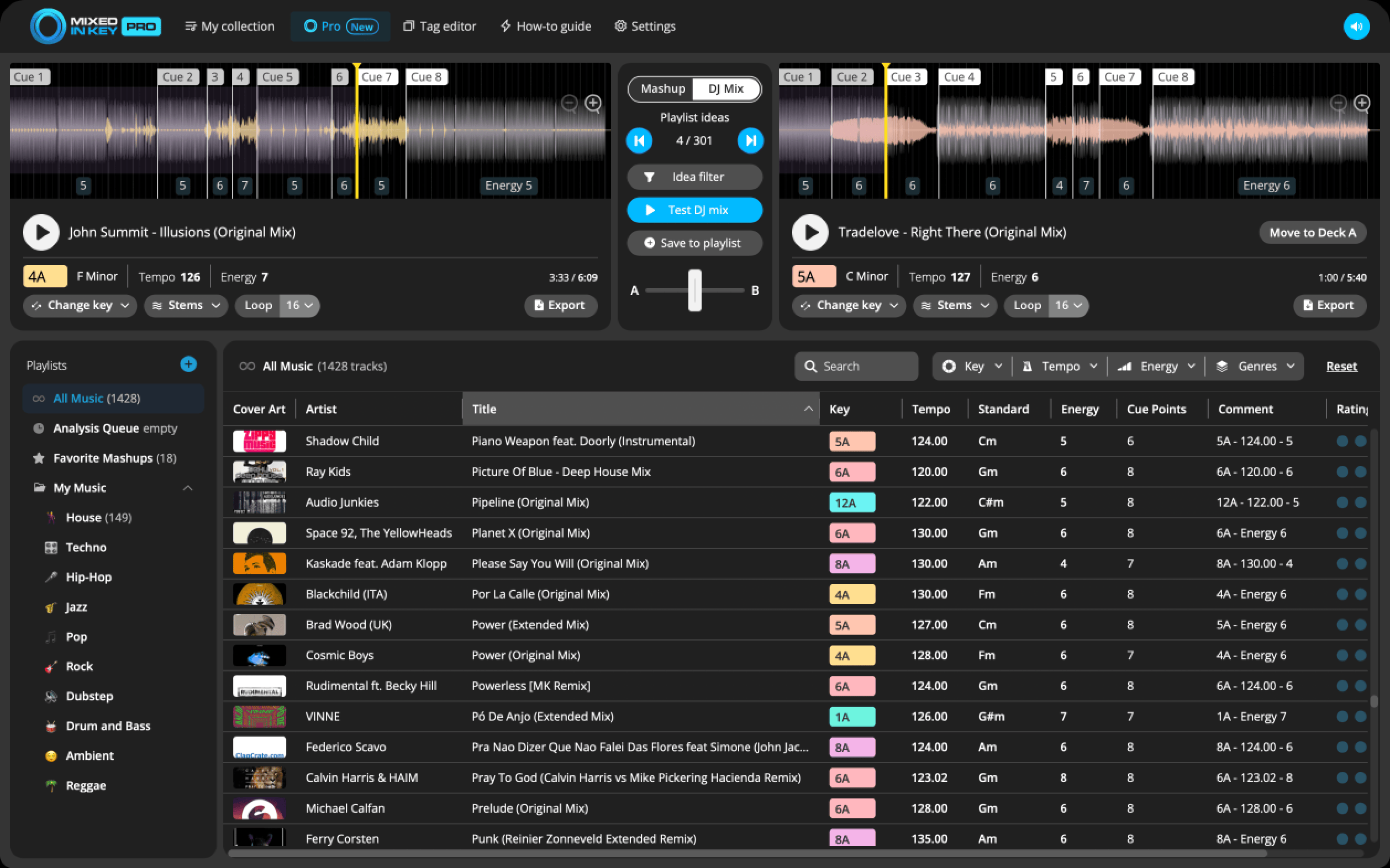
Task: Go to previous playlist idea
Action: [x=639, y=141]
